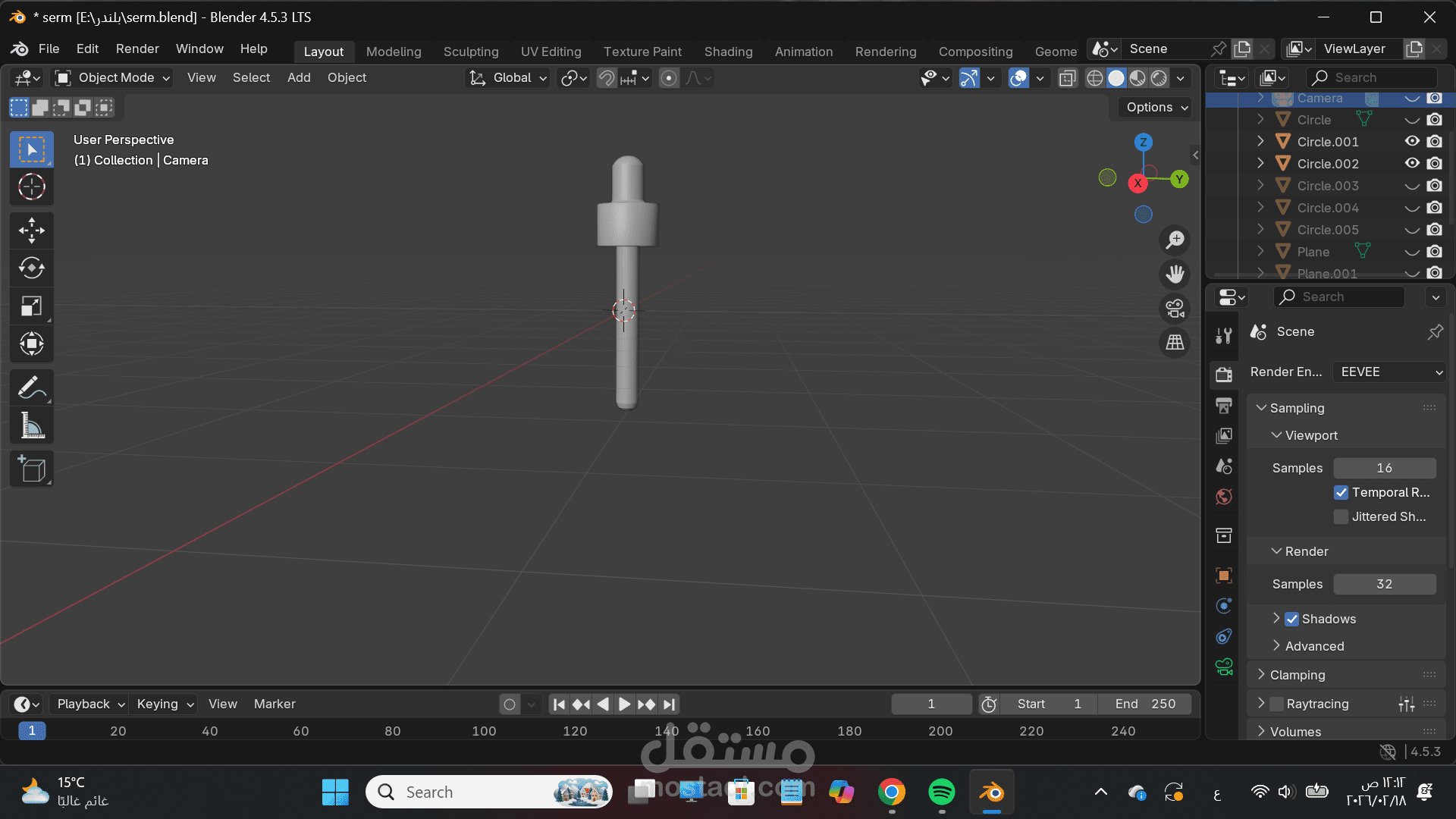Open the Object Mode dropdown

coord(114,78)
